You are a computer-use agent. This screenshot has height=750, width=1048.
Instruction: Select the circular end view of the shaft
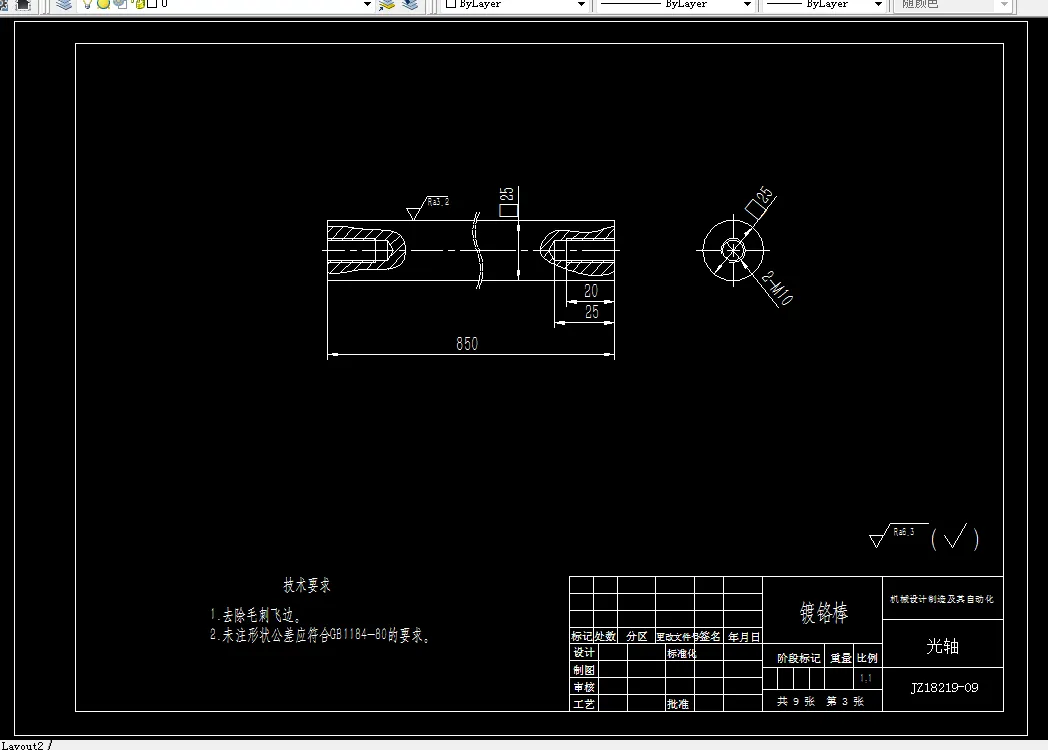pos(733,251)
